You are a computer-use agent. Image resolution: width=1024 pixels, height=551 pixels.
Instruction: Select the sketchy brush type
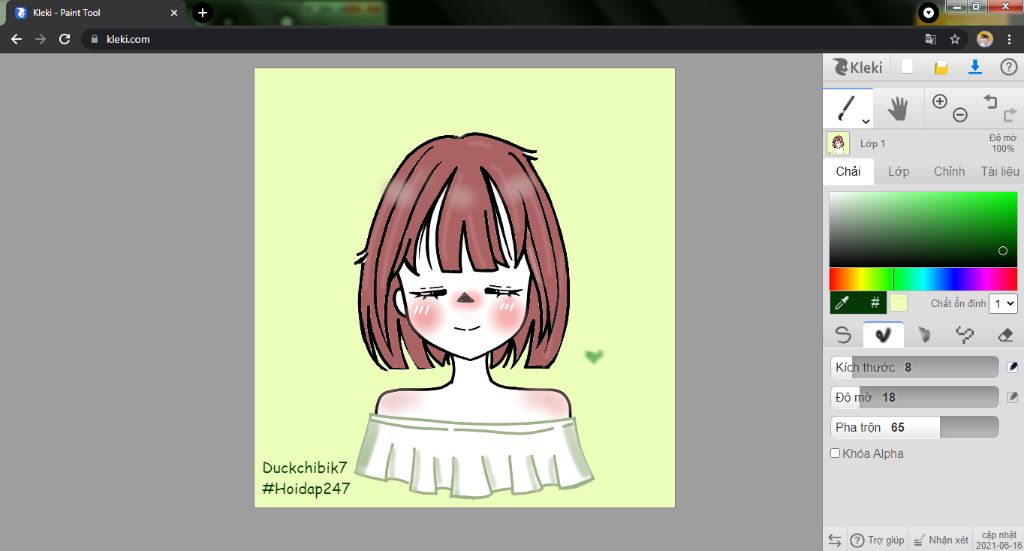[924, 335]
